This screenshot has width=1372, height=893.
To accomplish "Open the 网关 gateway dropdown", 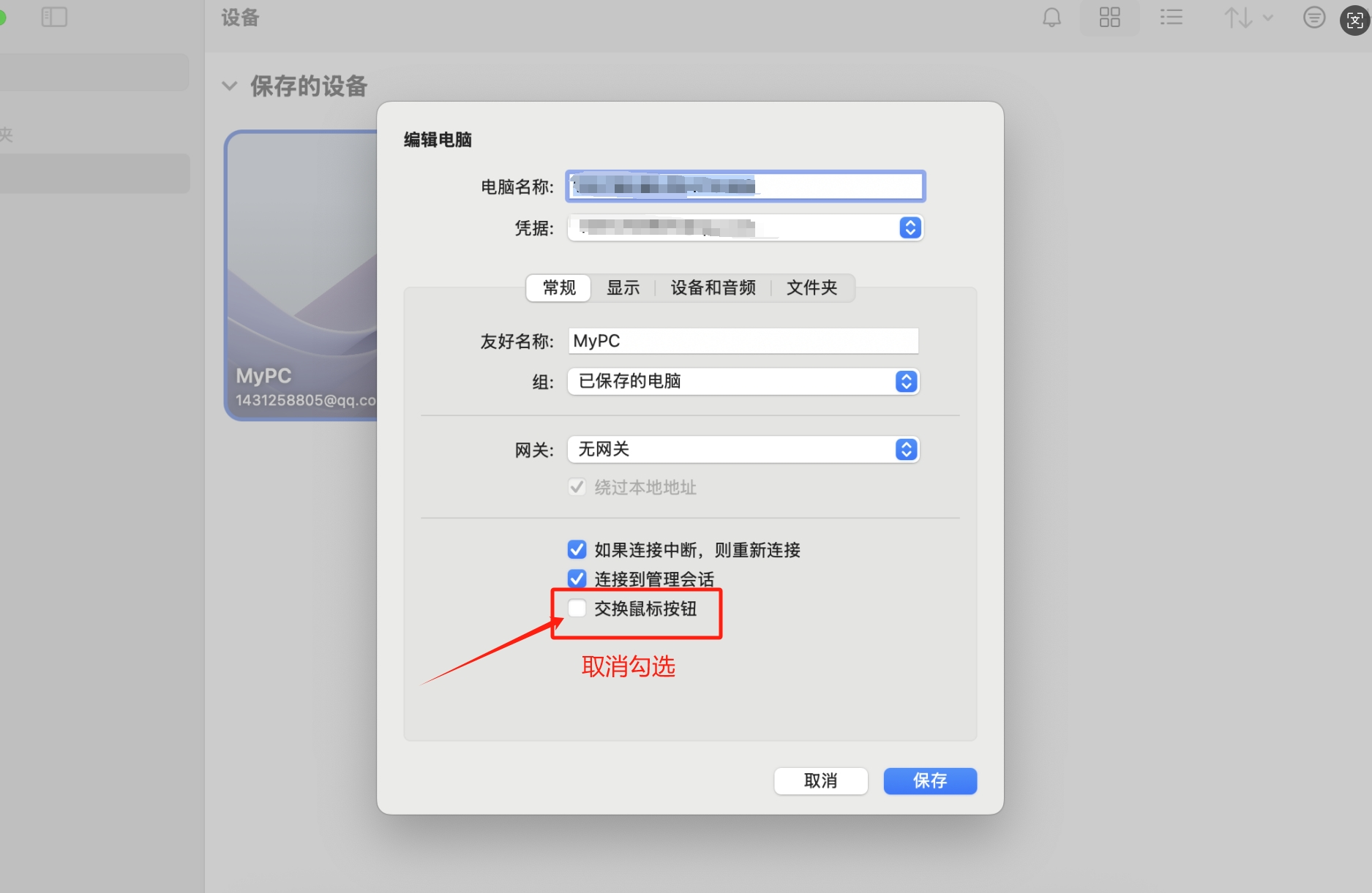I will coord(906,450).
